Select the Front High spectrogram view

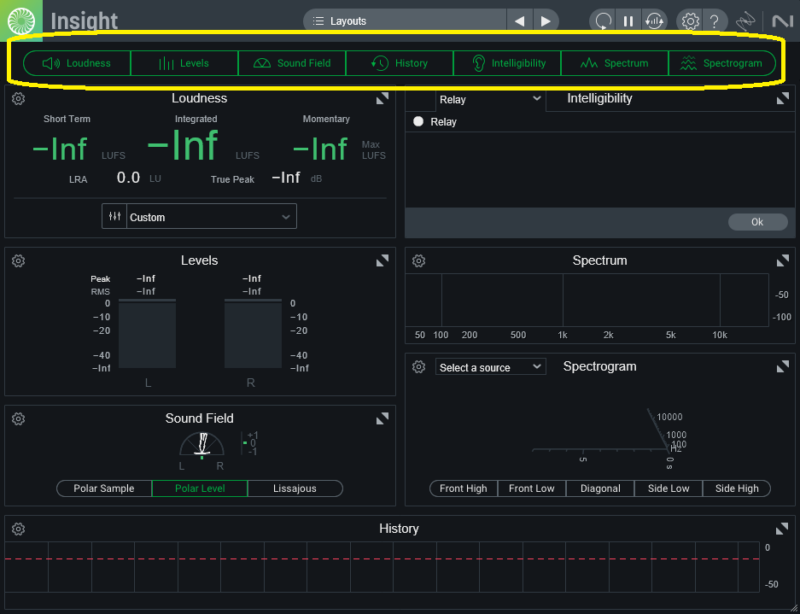(463, 489)
